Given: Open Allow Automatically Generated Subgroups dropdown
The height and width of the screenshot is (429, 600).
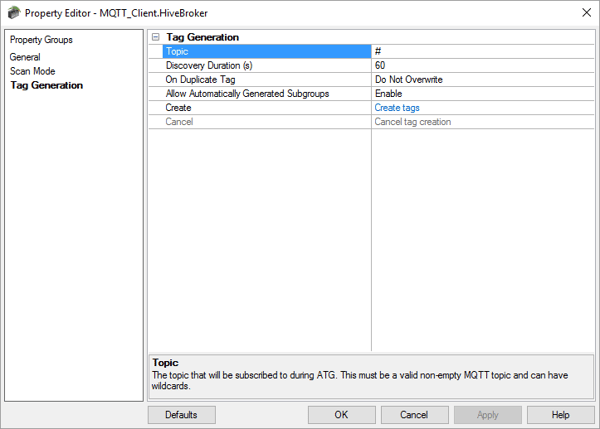Looking at the screenshot, I should 480,93.
